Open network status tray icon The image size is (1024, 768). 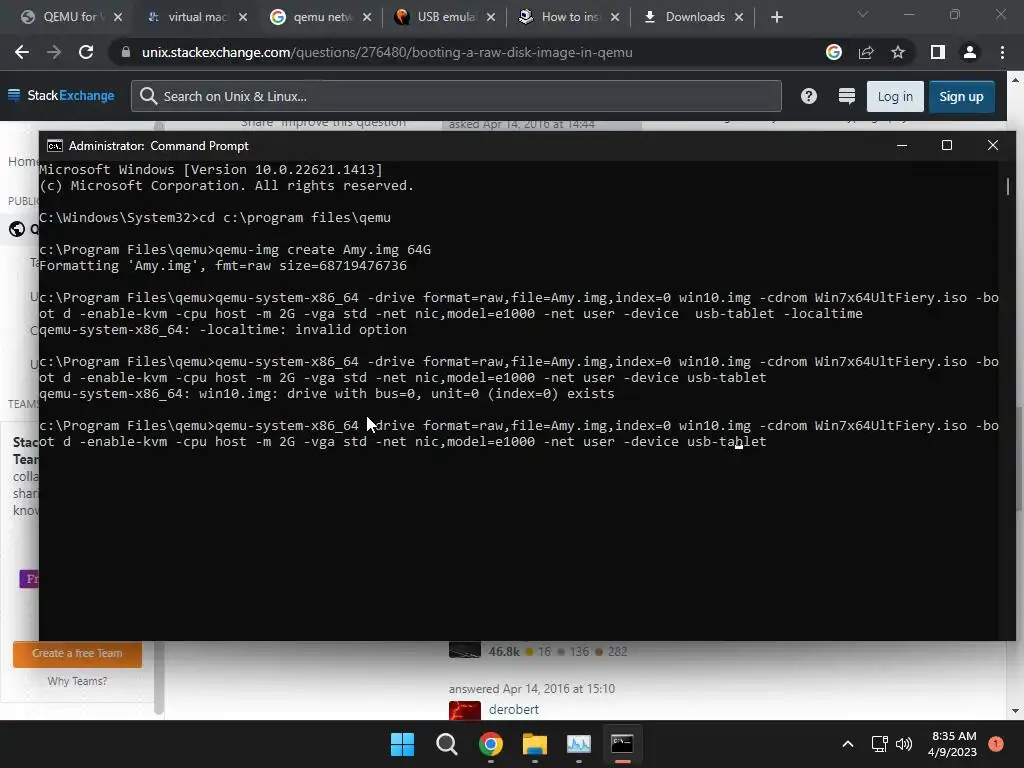point(879,744)
